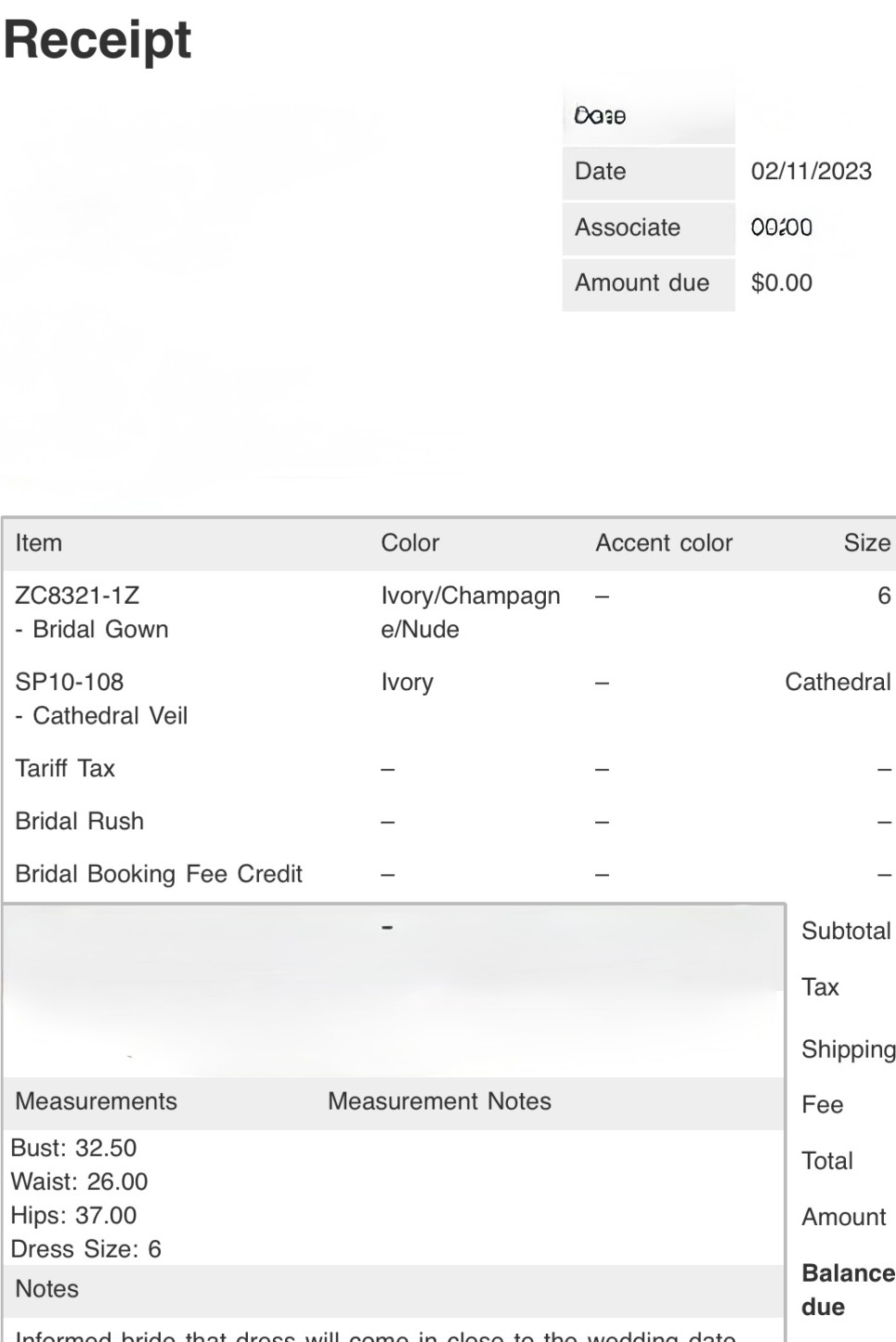Select the Bust: 32.50 measurement

point(73,1149)
